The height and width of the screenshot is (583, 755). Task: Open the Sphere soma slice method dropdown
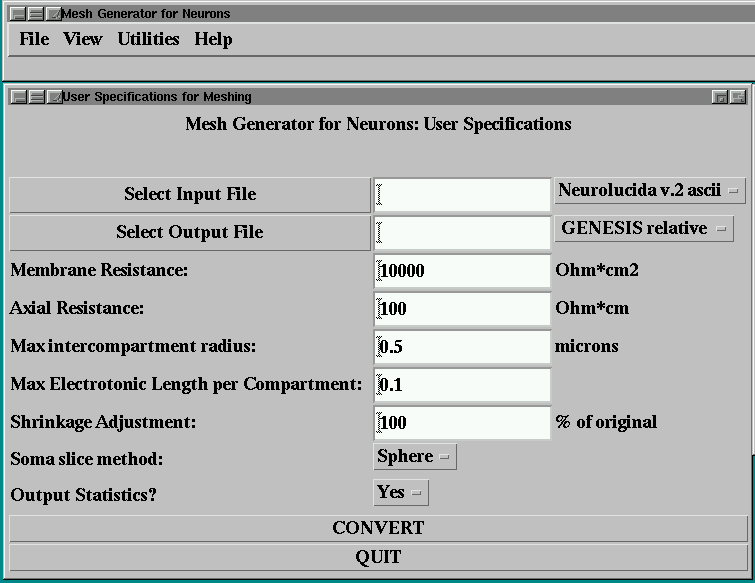click(x=414, y=456)
